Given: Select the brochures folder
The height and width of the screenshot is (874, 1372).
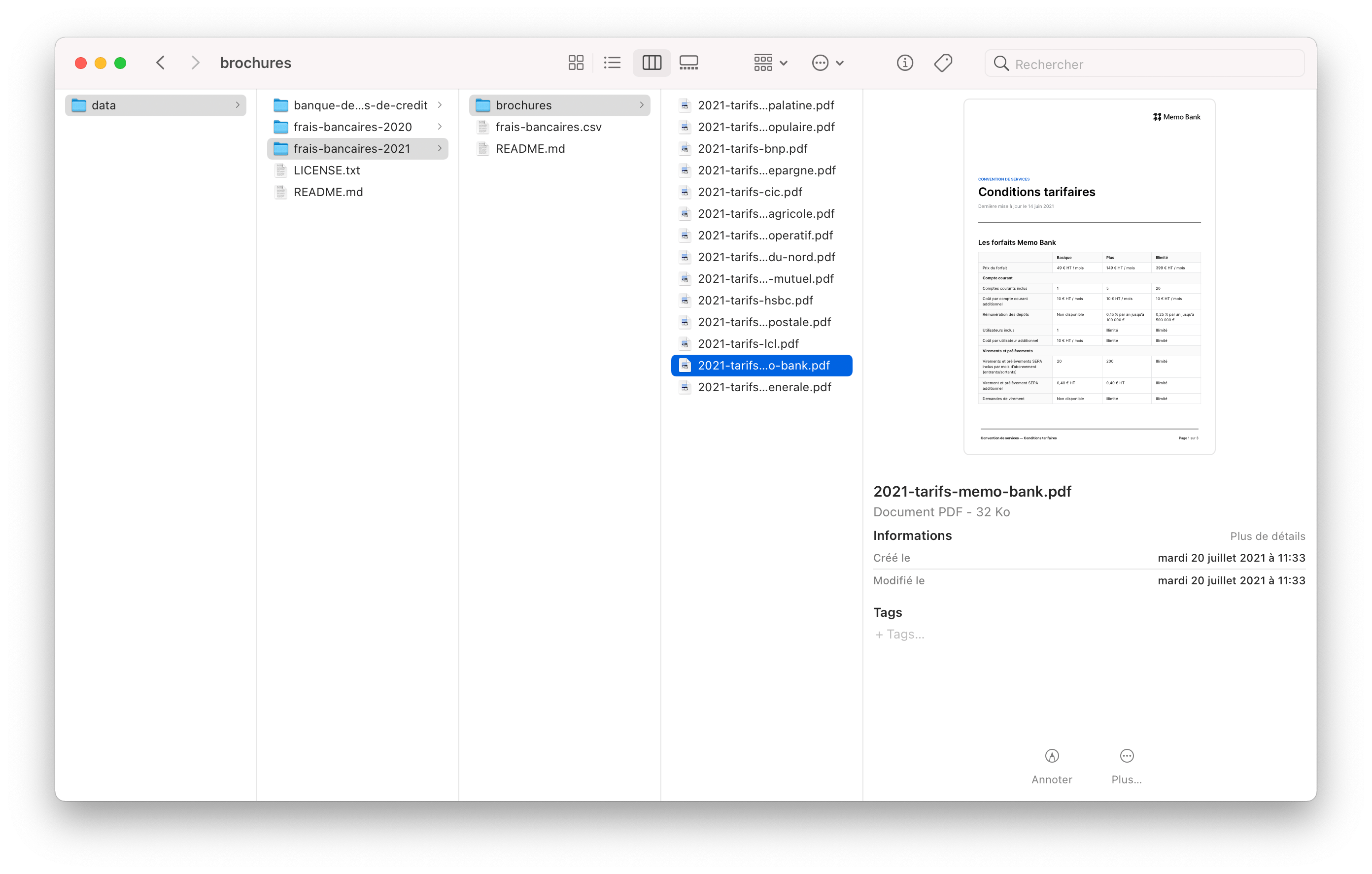Looking at the screenshot, I should pyautogui.click(x=559, y=105).
